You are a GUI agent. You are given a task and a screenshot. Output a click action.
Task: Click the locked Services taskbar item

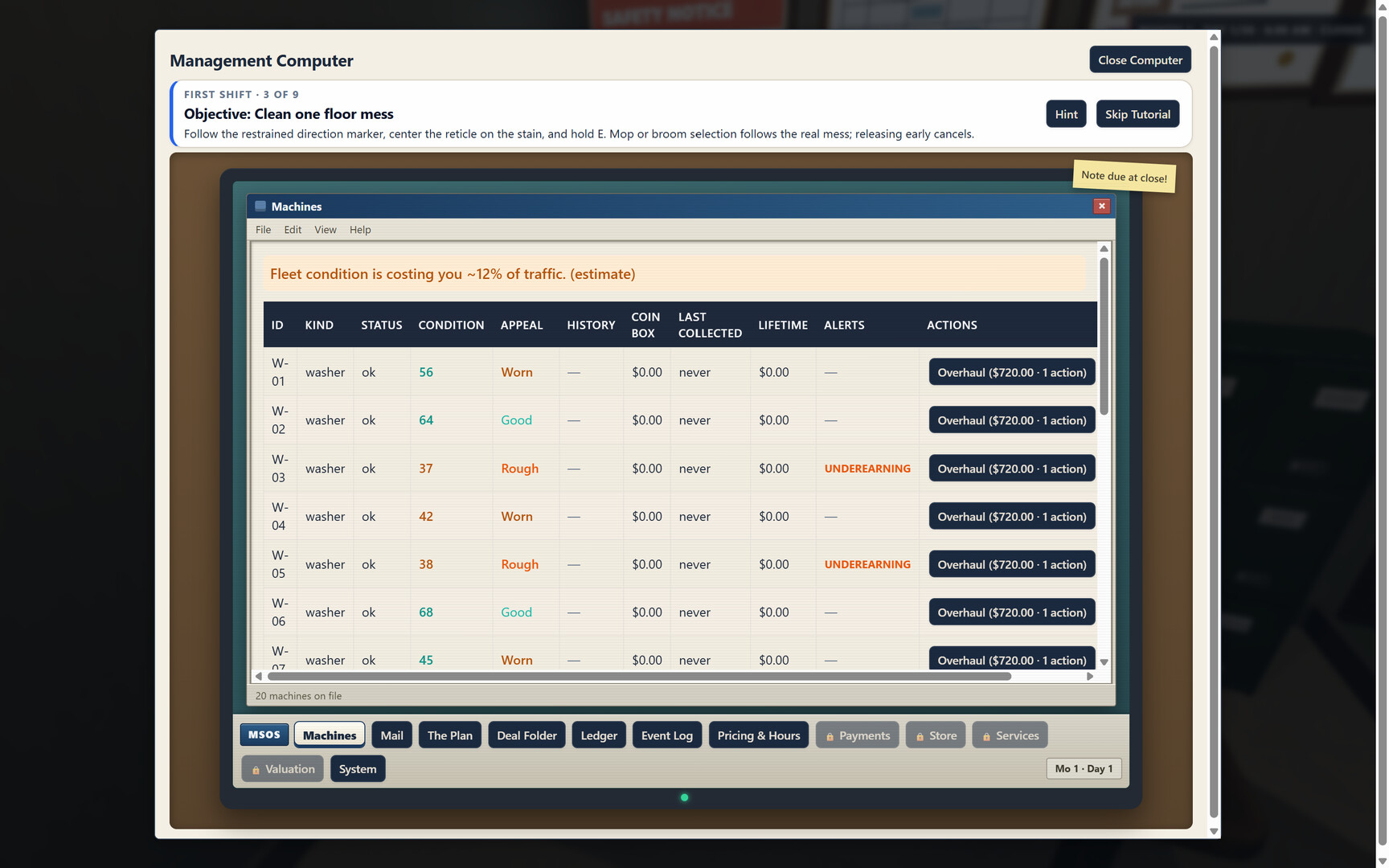(x=1010, y=735)
